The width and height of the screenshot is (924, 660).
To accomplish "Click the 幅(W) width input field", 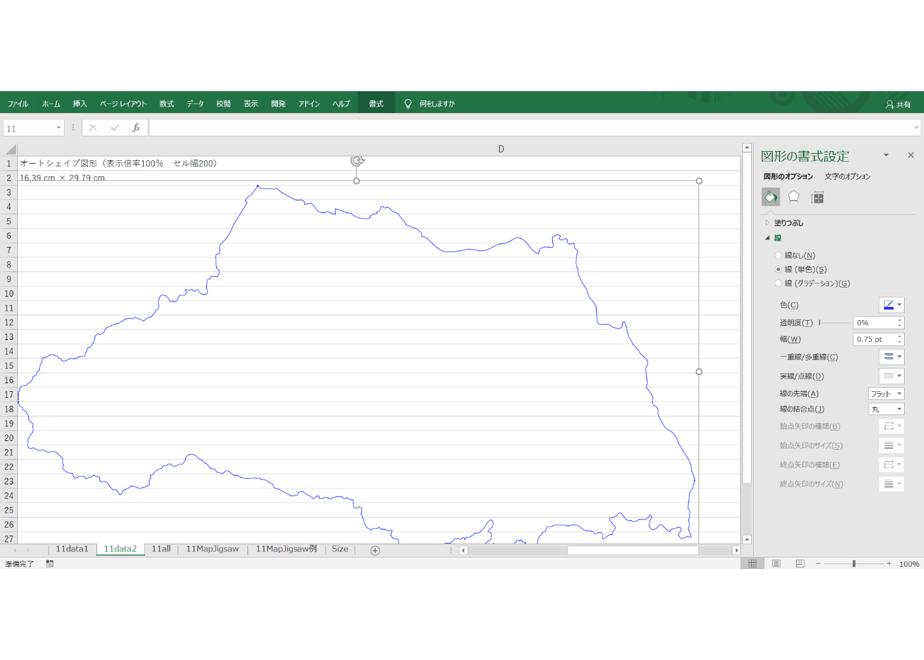I will 874,339.
